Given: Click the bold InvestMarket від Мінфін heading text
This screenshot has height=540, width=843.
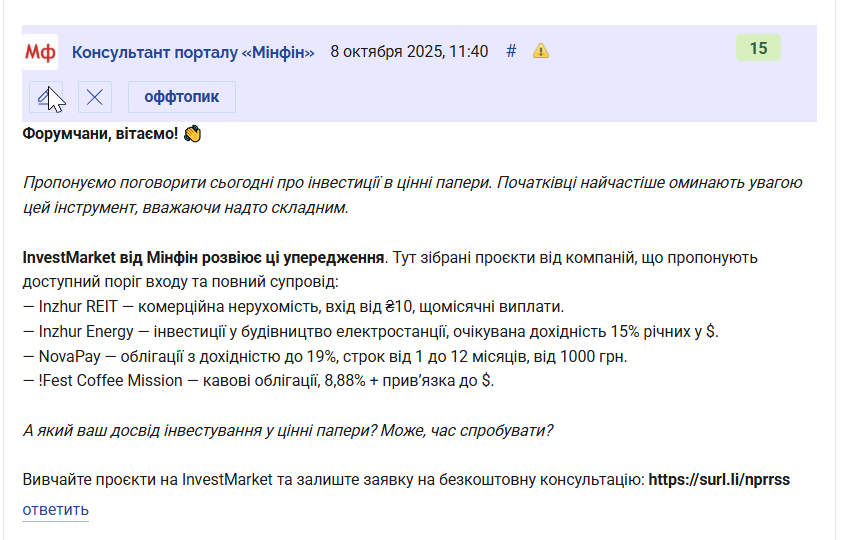Looking at the screenshot, I should pyautogui.click(x=203, y=257).
